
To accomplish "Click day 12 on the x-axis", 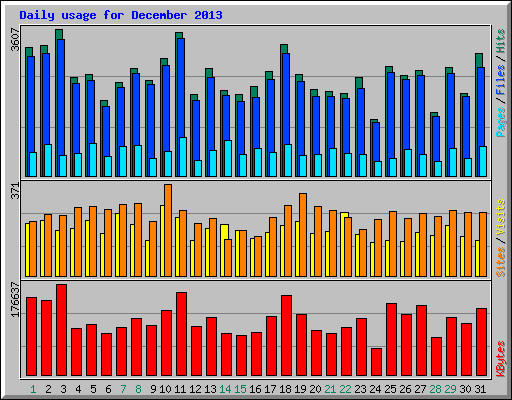I will coord(195,389).
